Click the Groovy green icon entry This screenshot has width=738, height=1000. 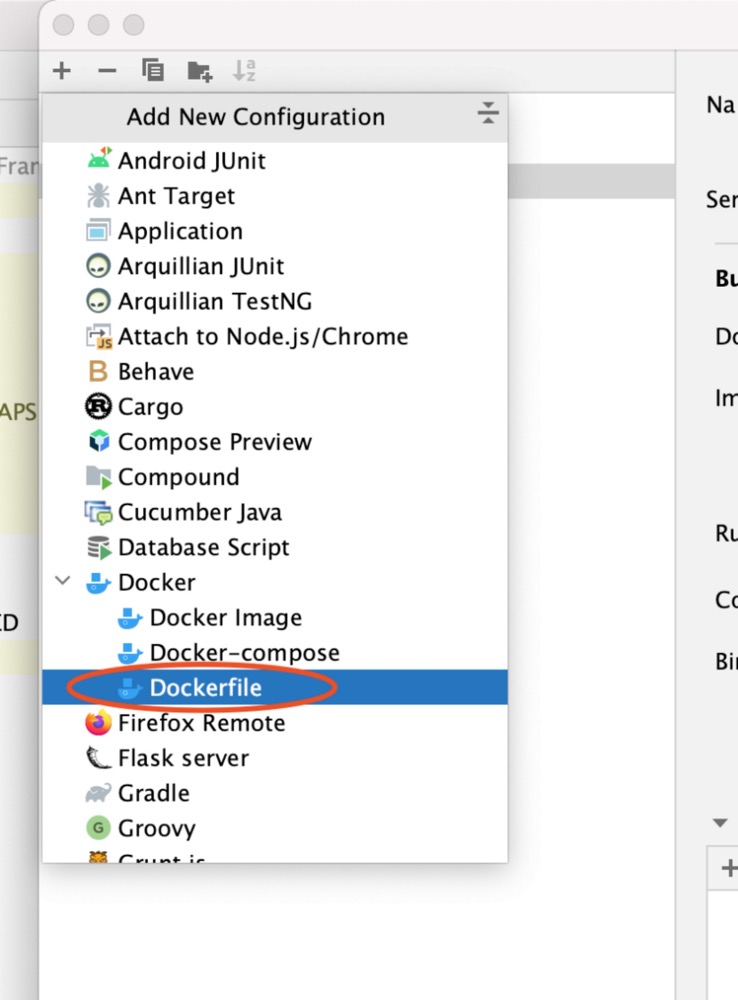(98, 828)
